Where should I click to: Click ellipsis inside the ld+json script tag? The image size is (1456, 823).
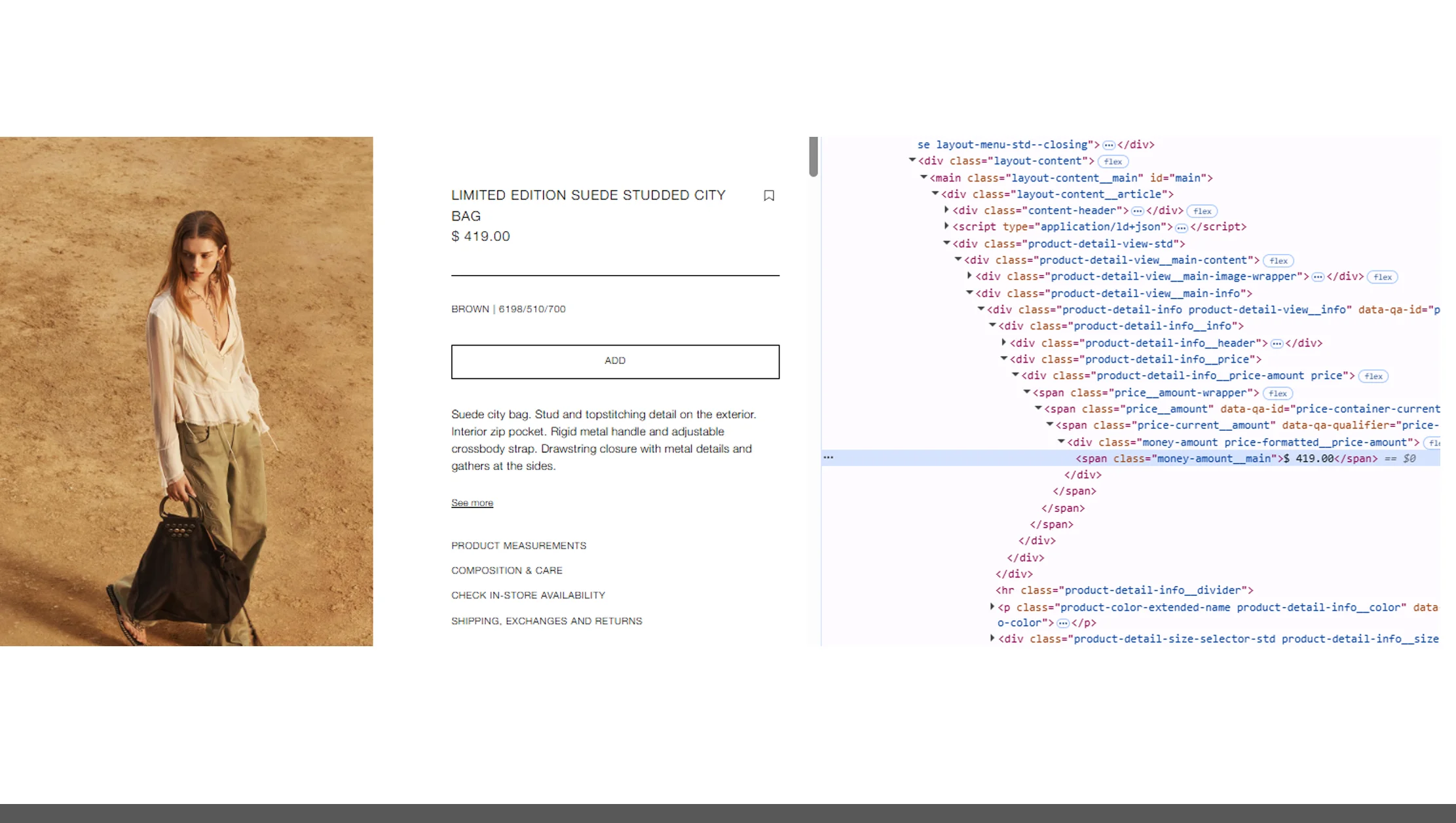click(x=1181, y=227)
